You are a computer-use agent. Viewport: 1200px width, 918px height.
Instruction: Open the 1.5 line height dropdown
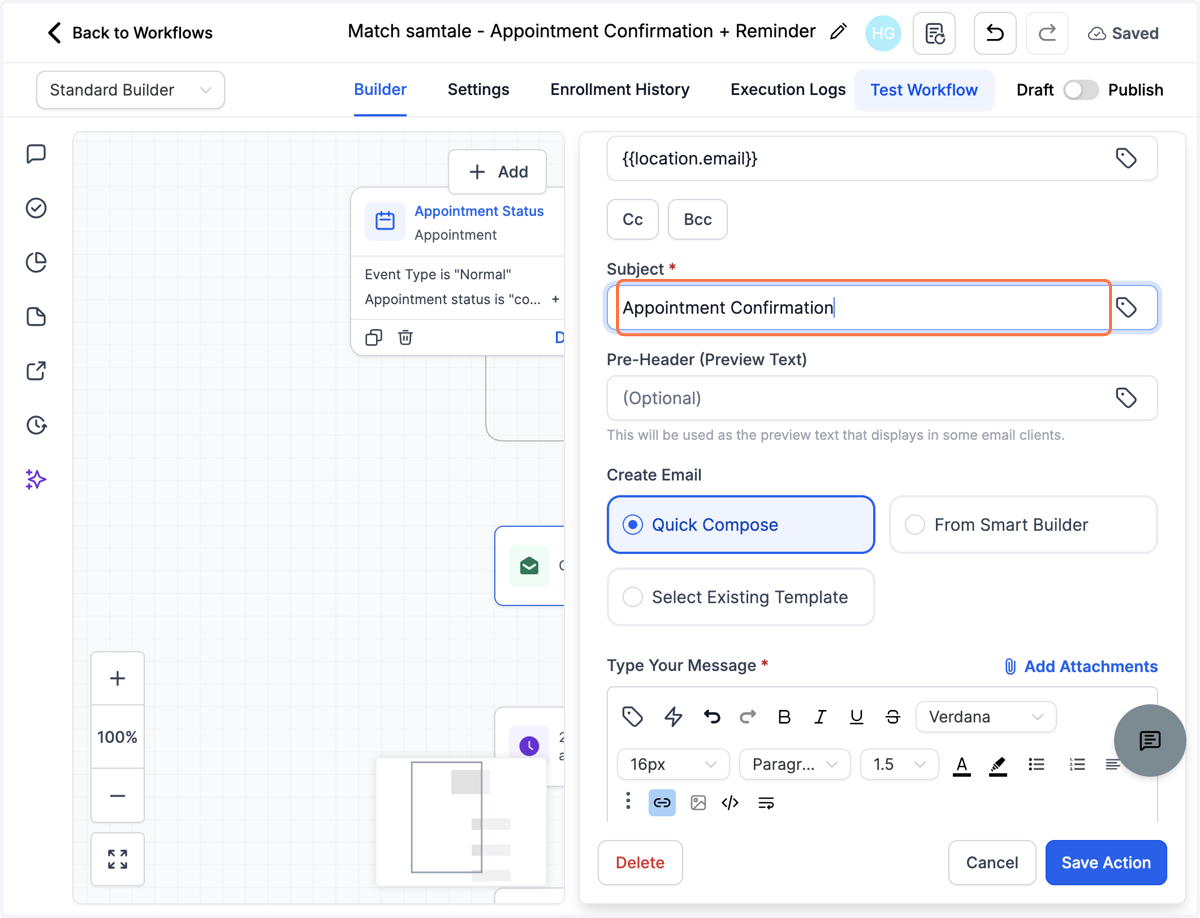tap(899, 764)
